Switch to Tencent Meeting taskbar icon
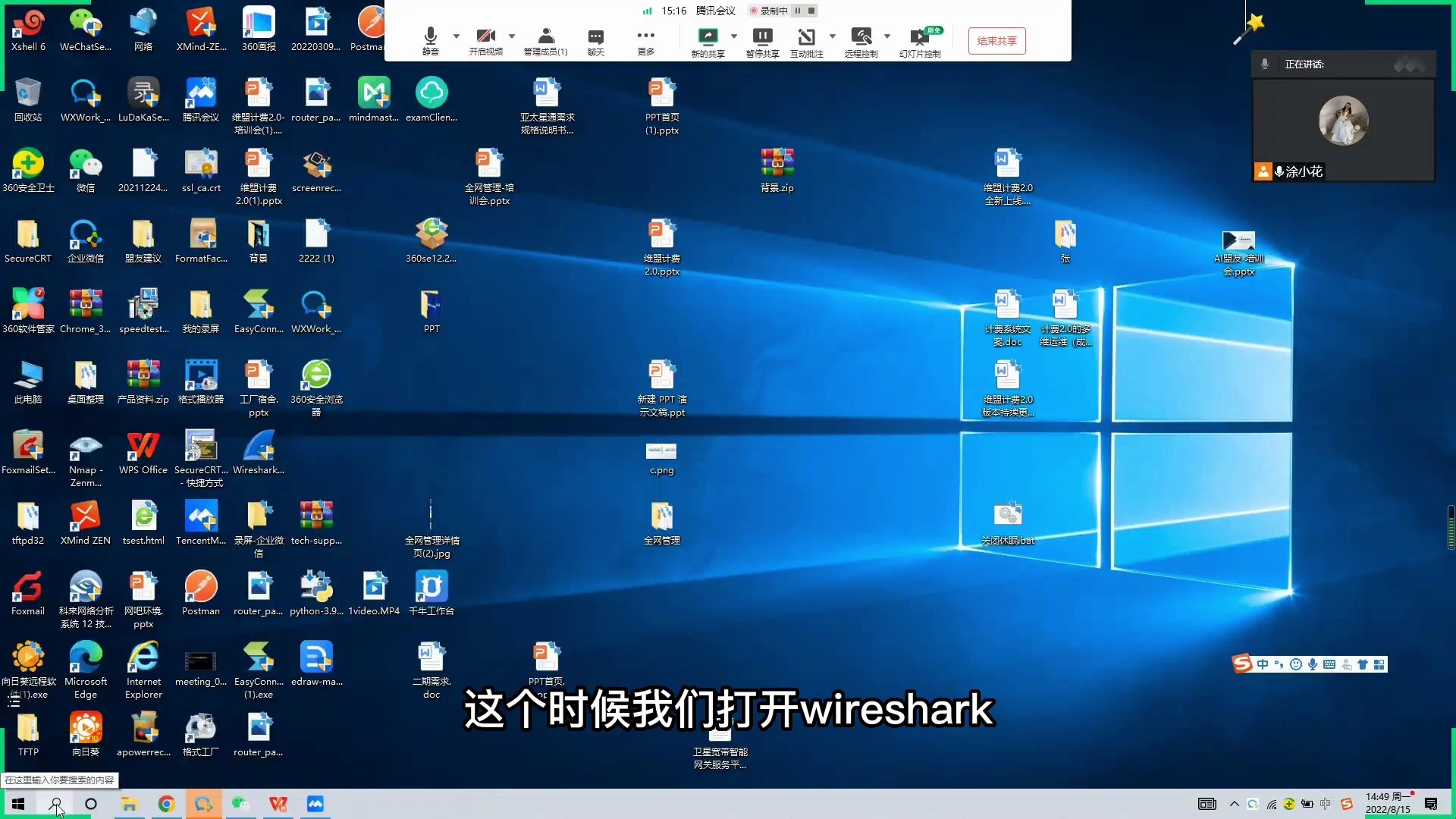Image resolution: width=1456 pixels, height=819 pixels. pyautogui.click(x=315, y=804)
